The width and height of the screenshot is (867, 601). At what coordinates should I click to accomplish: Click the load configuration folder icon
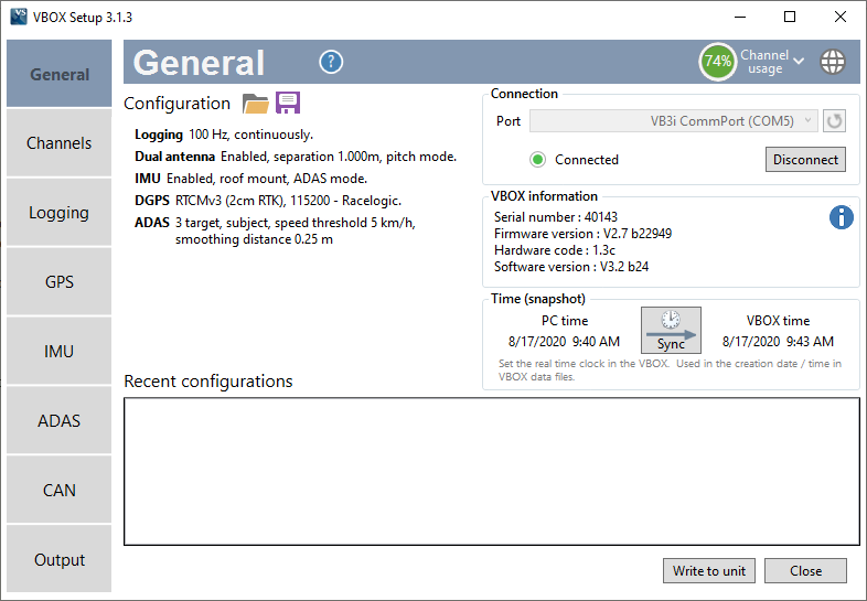click(x=256, y=103)
